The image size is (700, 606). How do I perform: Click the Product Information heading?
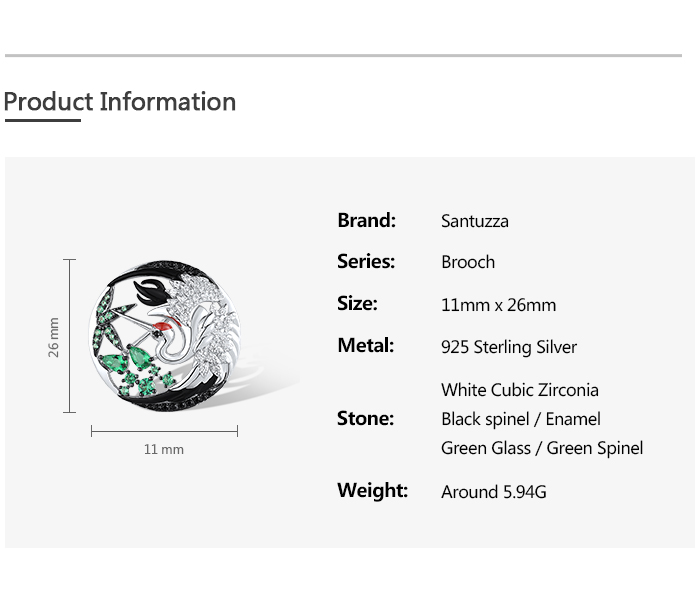pyautogui.click(x=120, y=102)
